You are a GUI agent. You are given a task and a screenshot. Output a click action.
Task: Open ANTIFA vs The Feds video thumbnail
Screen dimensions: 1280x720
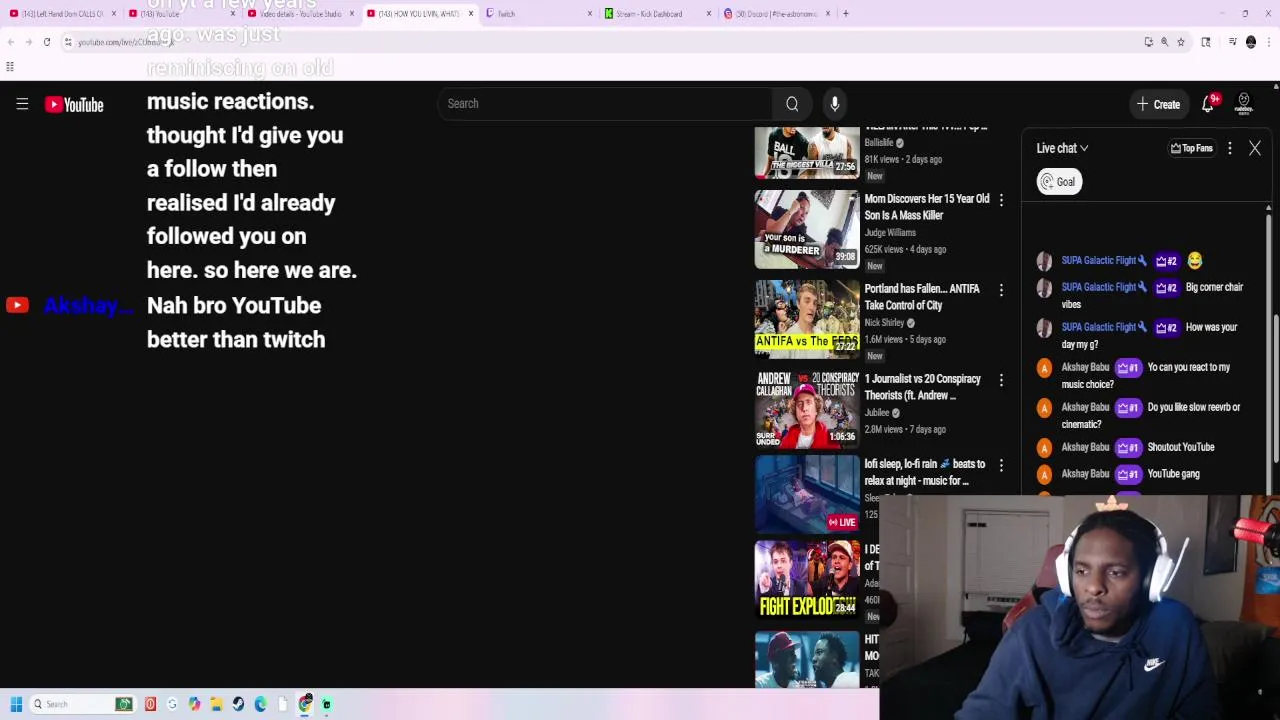[x=807, y=320]
